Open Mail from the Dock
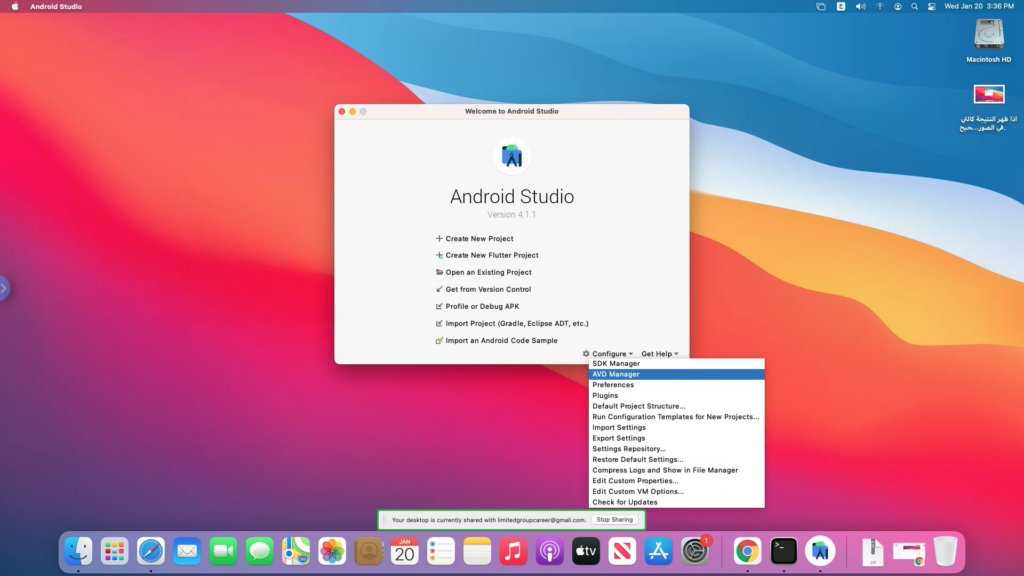 coord(187,551)
